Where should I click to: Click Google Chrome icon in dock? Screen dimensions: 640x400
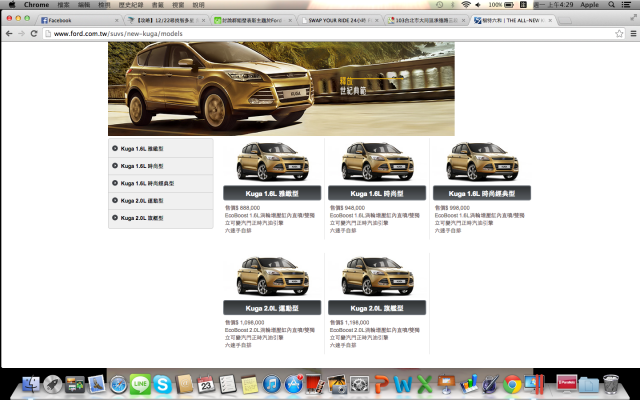pos(512,384)
